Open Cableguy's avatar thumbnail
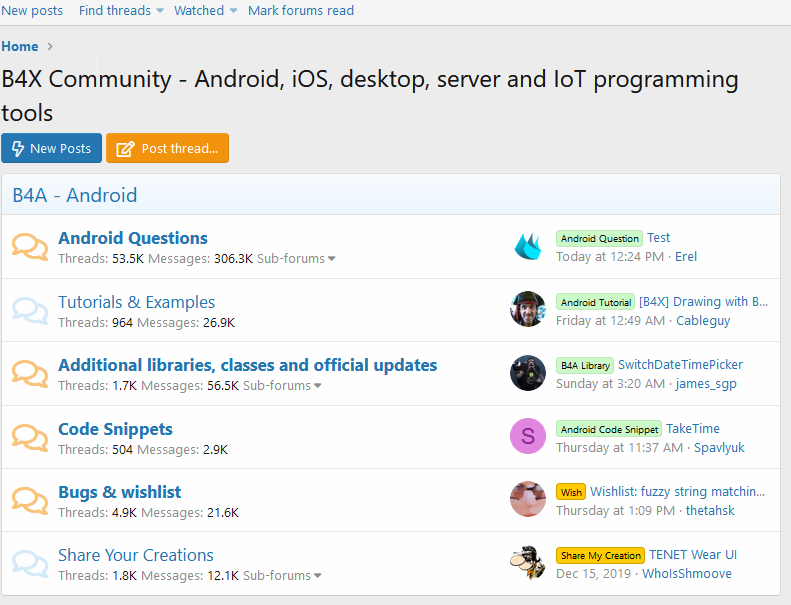The image size is (791, 605). coord(528,310)
